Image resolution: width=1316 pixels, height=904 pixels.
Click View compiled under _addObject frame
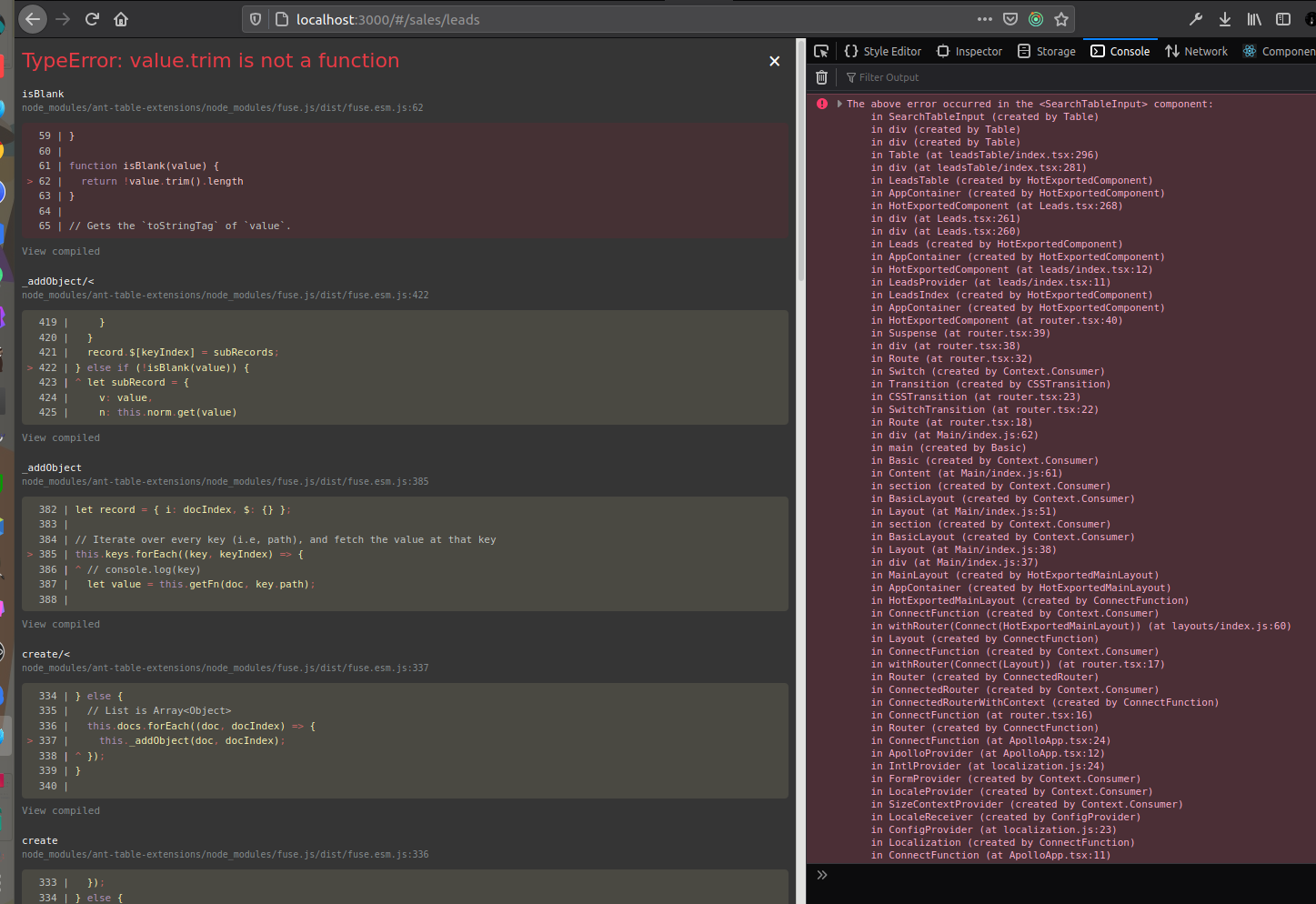[x=61, y=624]
